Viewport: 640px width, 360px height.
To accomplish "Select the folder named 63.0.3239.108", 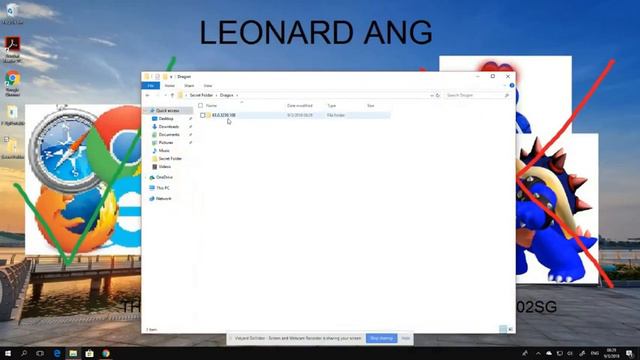I will click(224, 115).
